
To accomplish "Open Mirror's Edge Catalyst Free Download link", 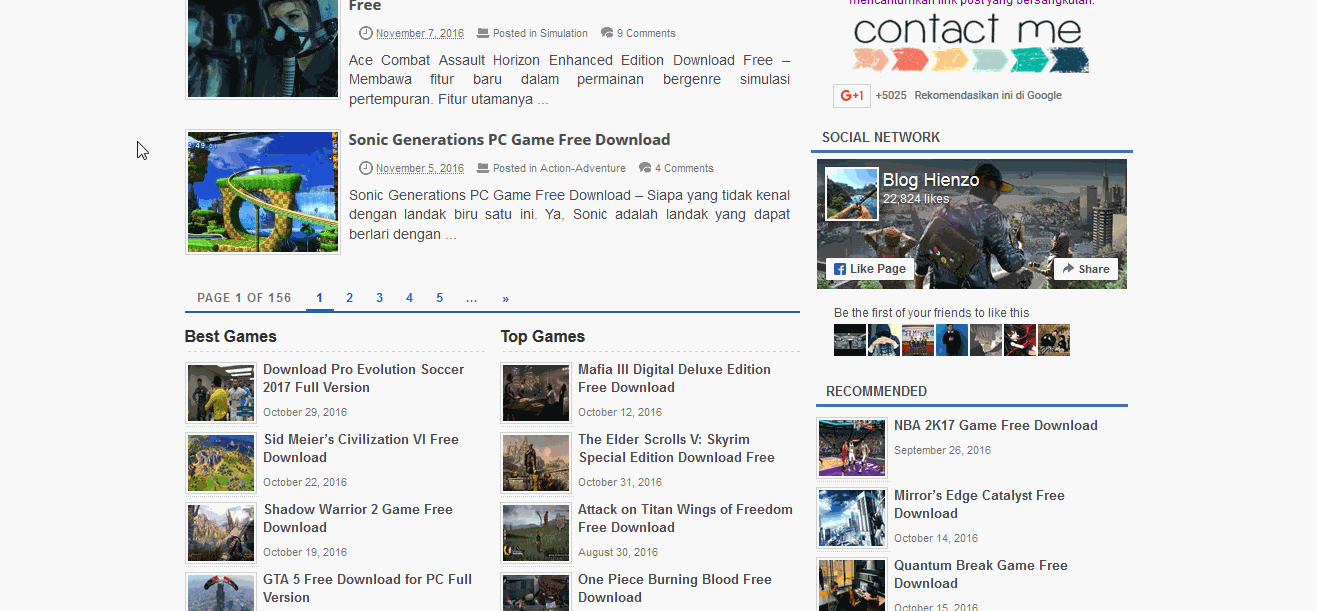I will 979,504.
